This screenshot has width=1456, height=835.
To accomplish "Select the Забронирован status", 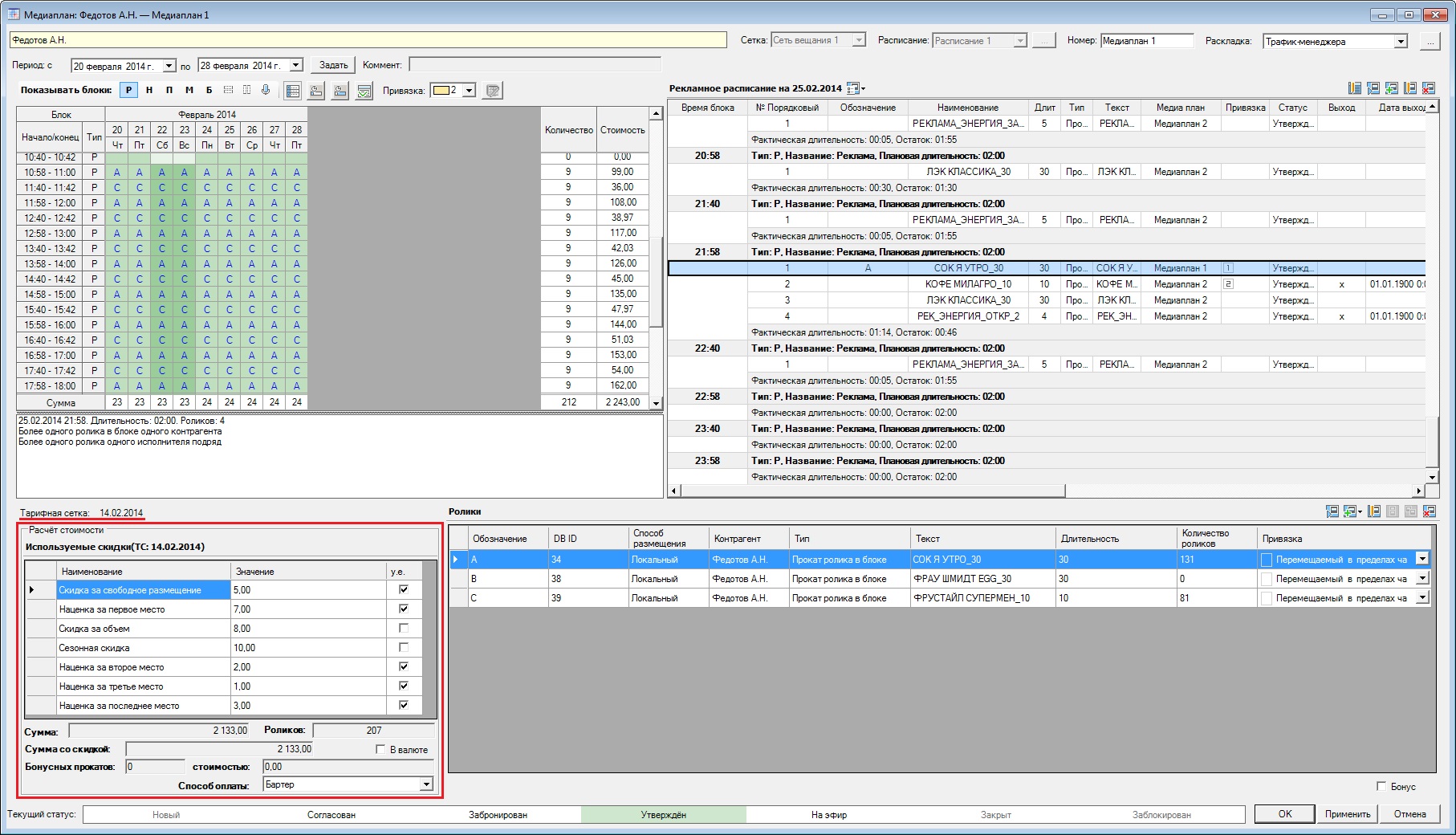I will pyautogui.click(x=498, y=814).
